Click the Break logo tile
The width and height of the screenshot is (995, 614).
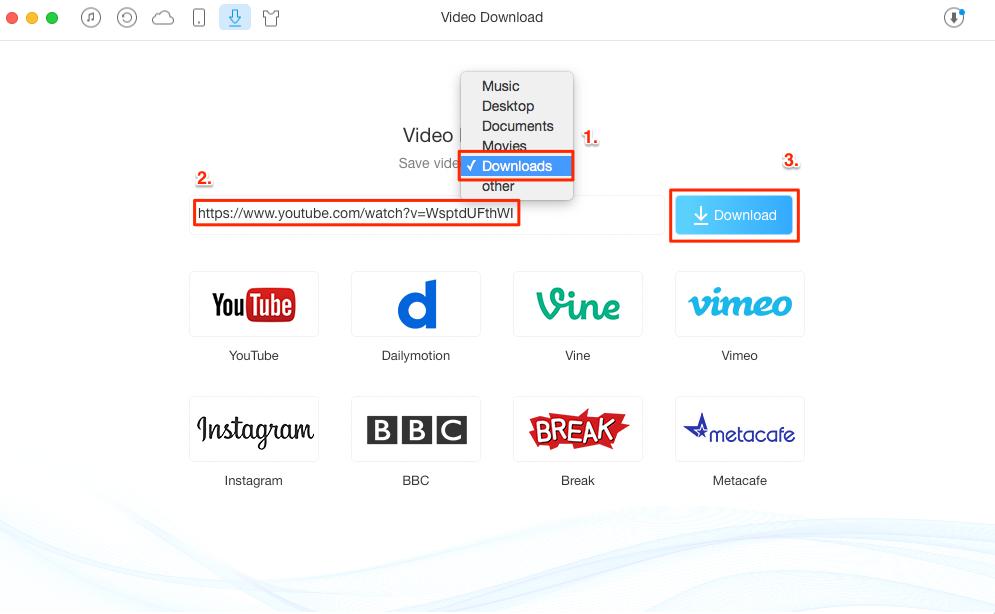pyautogui.click(x=577, y=429)
